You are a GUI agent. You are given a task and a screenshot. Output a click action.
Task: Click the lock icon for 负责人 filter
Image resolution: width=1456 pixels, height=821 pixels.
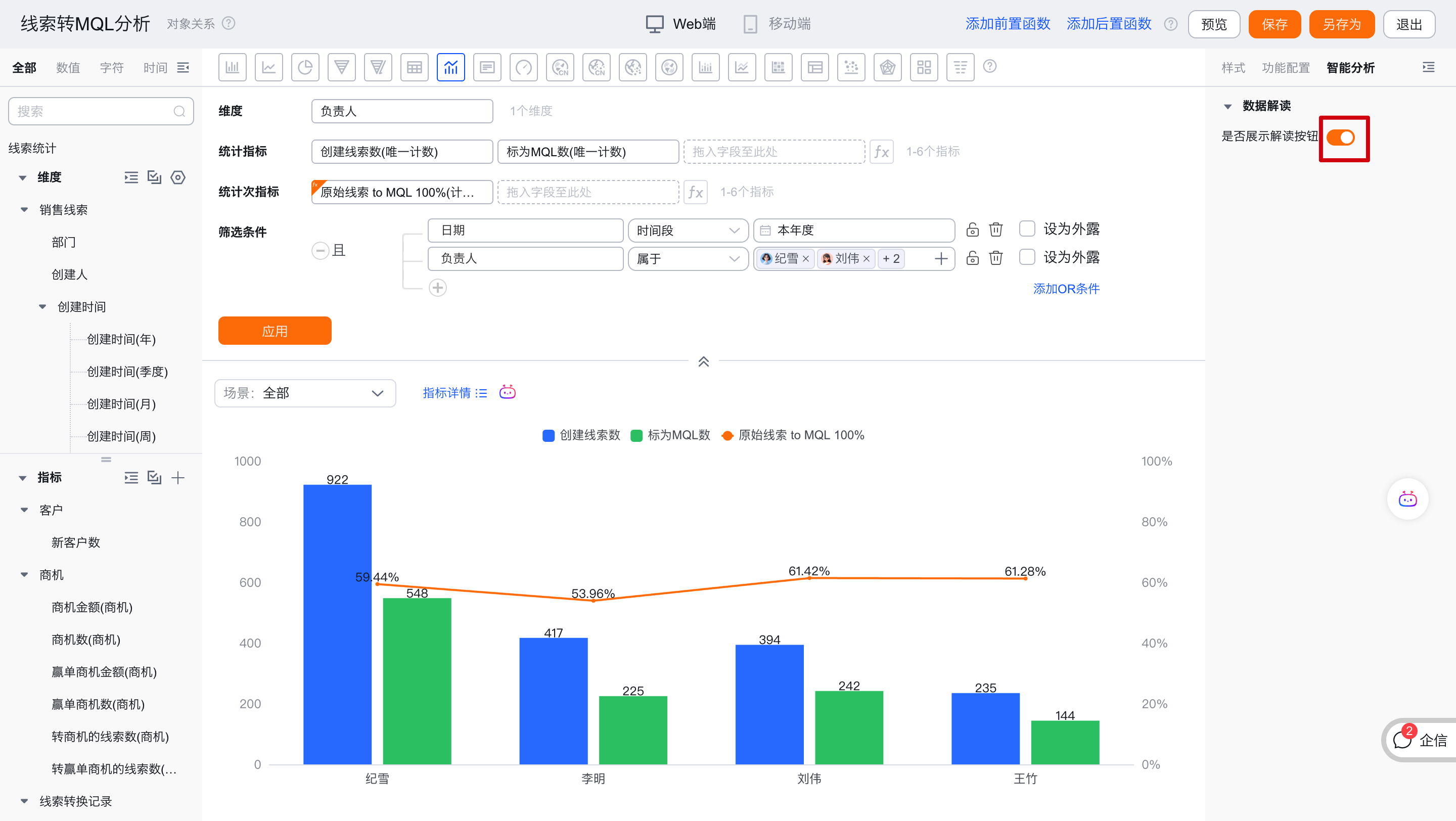tap(972, 258)
